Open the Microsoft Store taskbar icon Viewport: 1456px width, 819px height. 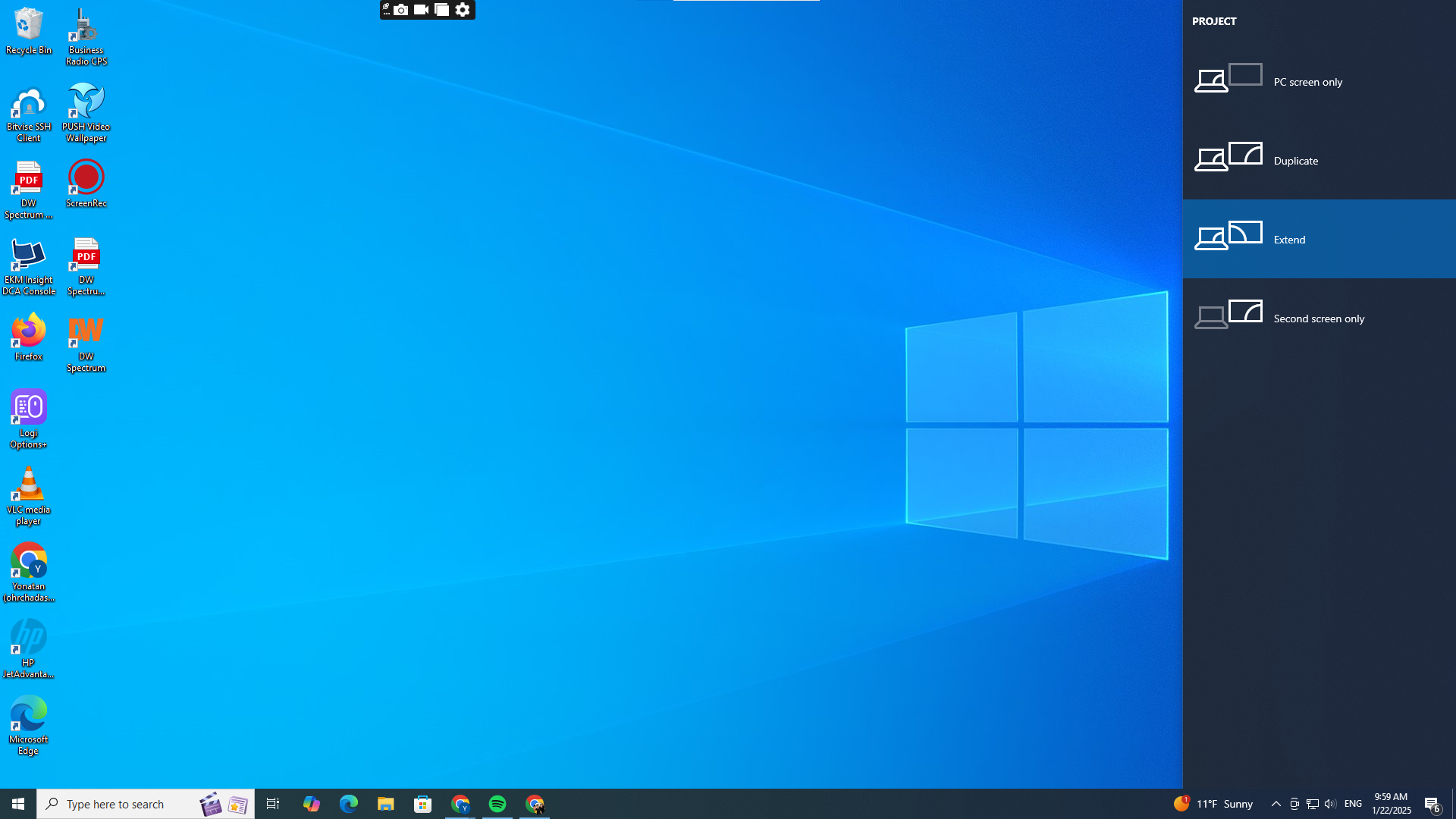click(422, 804)
